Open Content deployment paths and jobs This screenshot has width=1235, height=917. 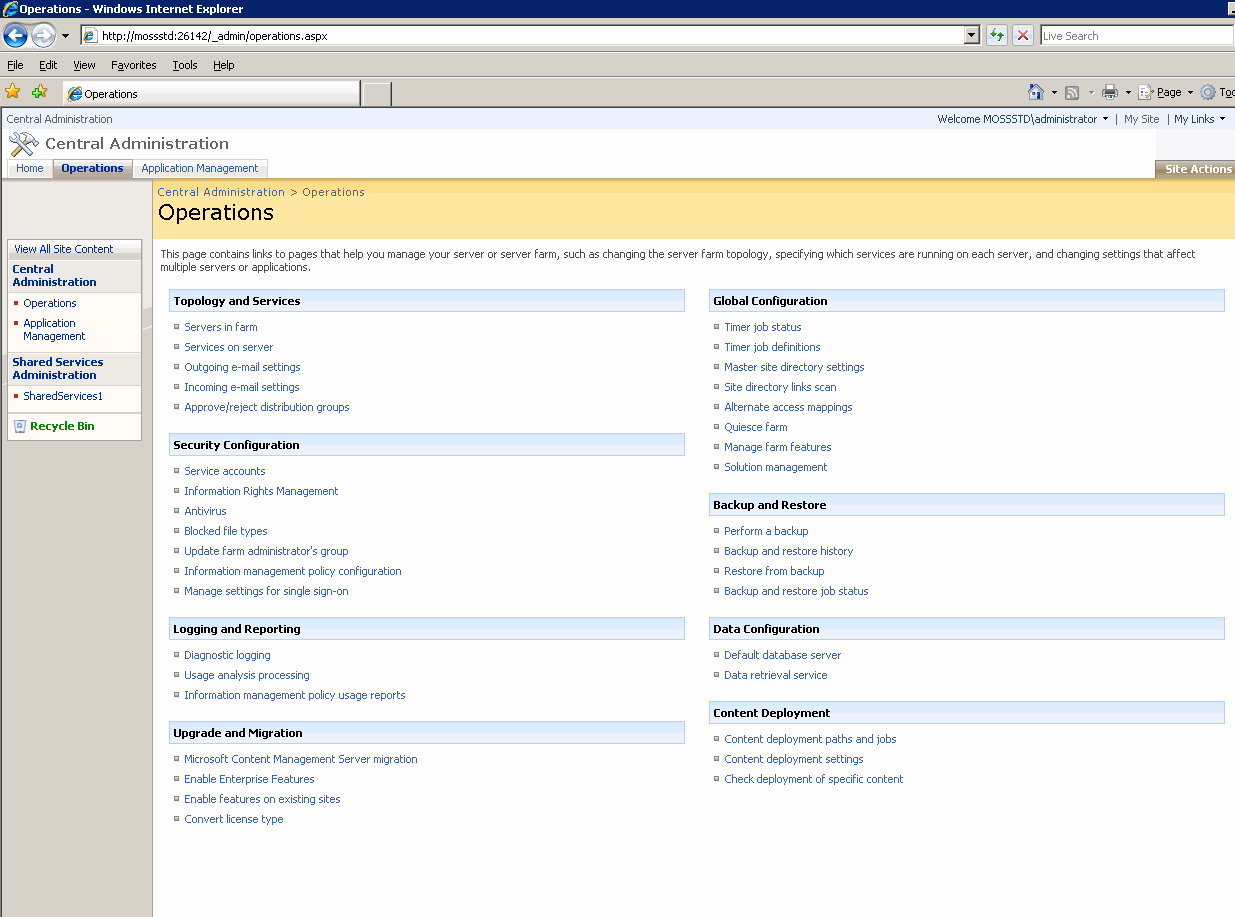coord(810,739)
